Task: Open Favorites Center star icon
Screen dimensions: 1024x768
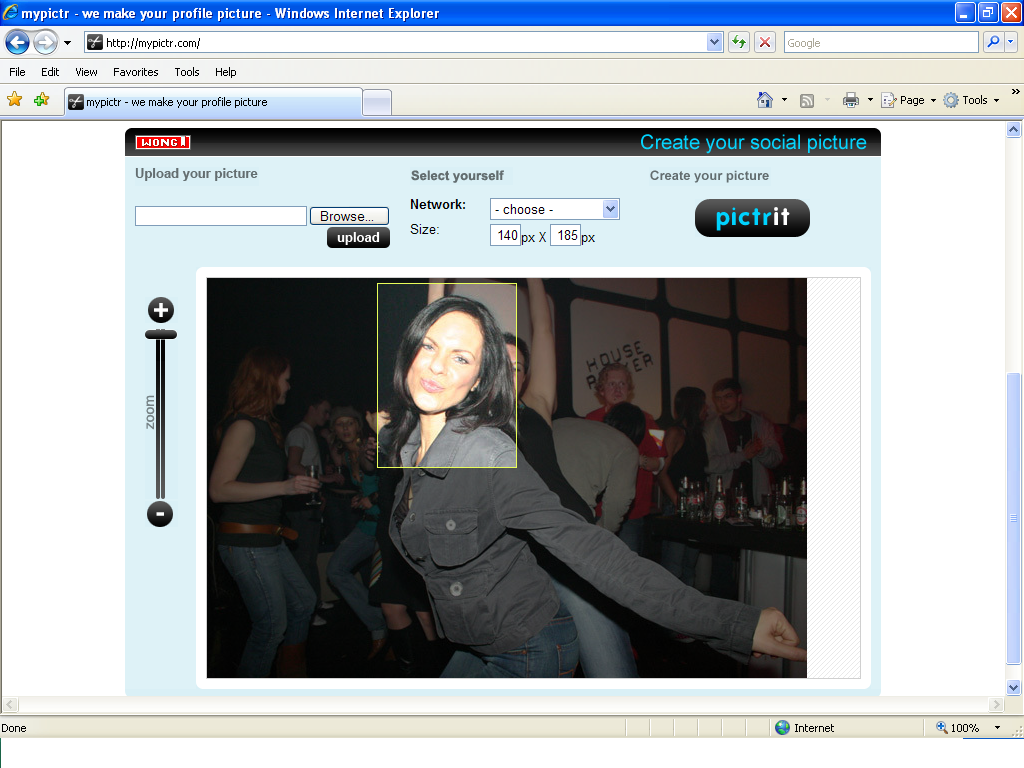Action: [x=14, y=100]
